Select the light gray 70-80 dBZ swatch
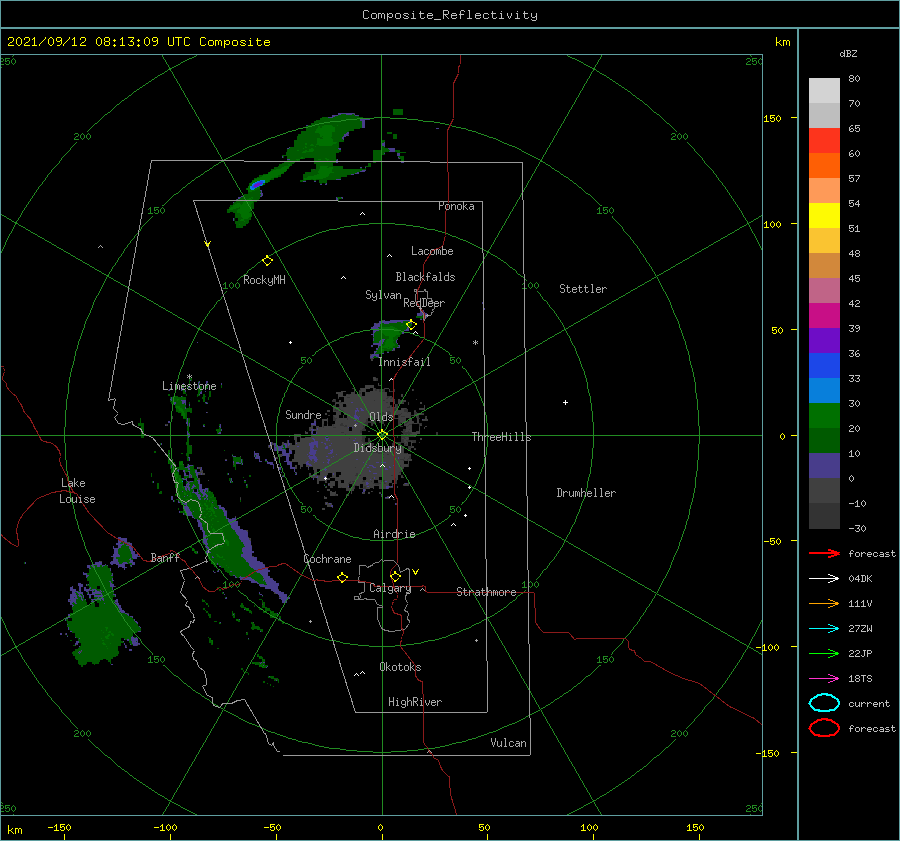Image resolution: width=900 pixels, height=841 pixels. pyautogui.click(x=824, y=91)
